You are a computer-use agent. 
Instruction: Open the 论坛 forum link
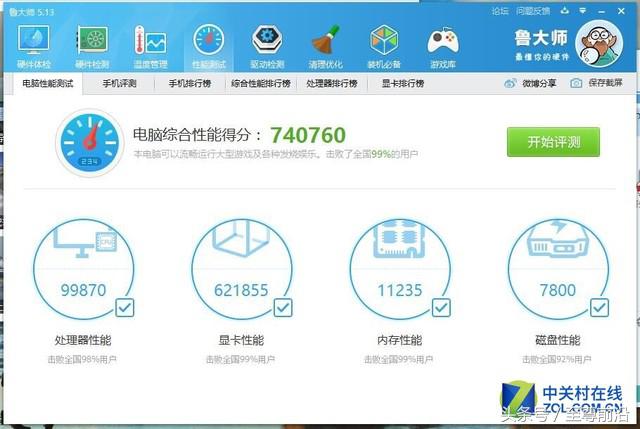click(500, 11)
